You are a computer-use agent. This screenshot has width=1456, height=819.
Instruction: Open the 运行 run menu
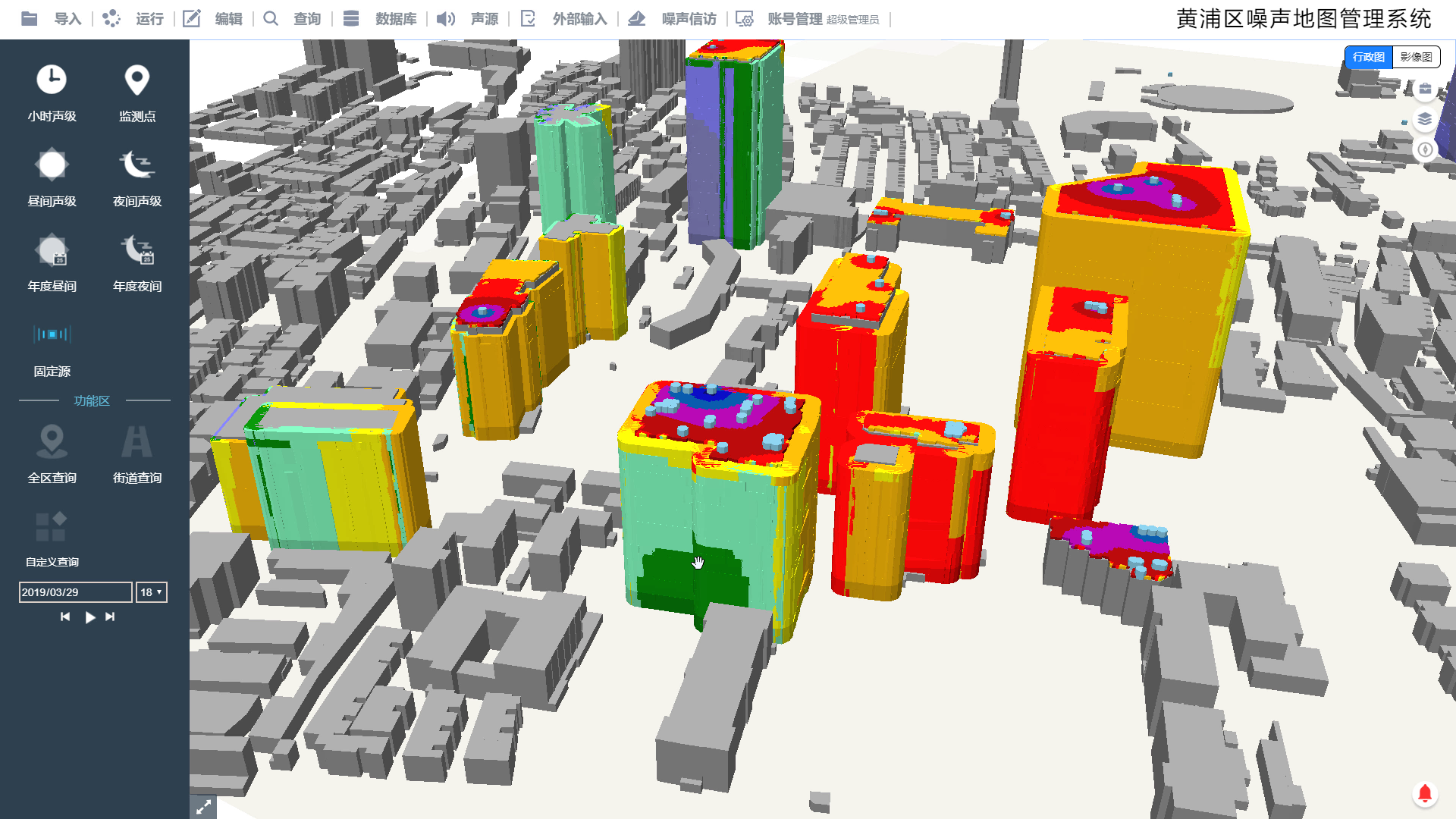(149, 19)
